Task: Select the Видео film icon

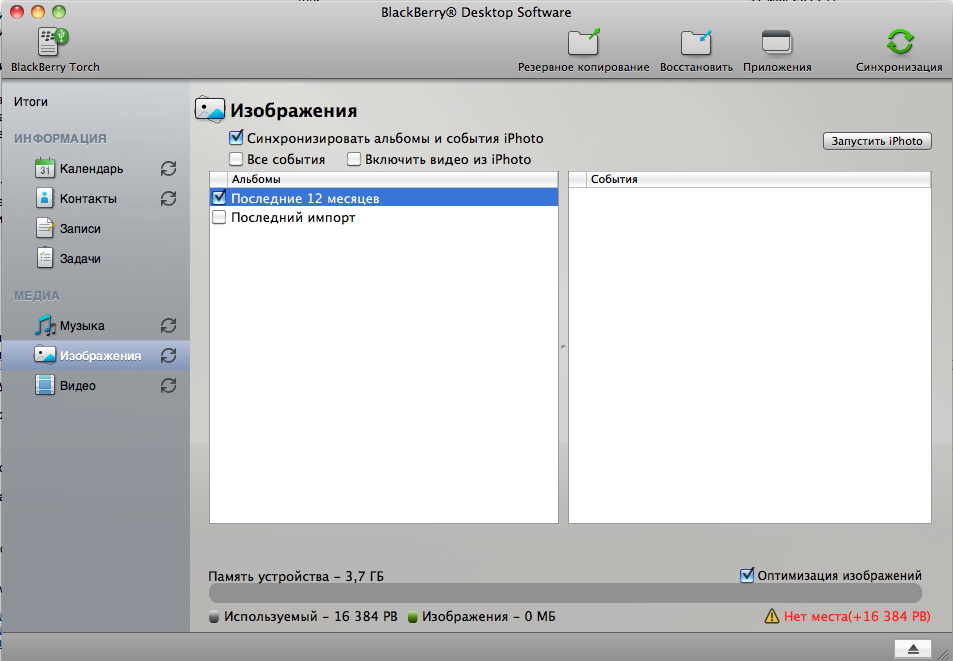Action: pyautogui.click(x=45, y=385)
